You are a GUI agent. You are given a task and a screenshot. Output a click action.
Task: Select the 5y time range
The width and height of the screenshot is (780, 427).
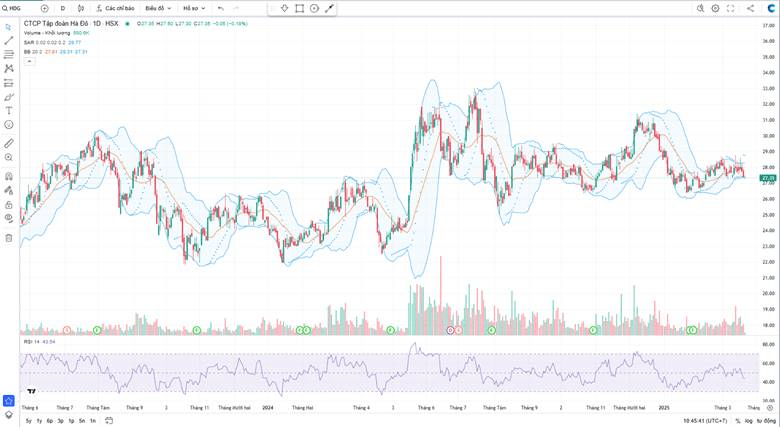(28, 421)
